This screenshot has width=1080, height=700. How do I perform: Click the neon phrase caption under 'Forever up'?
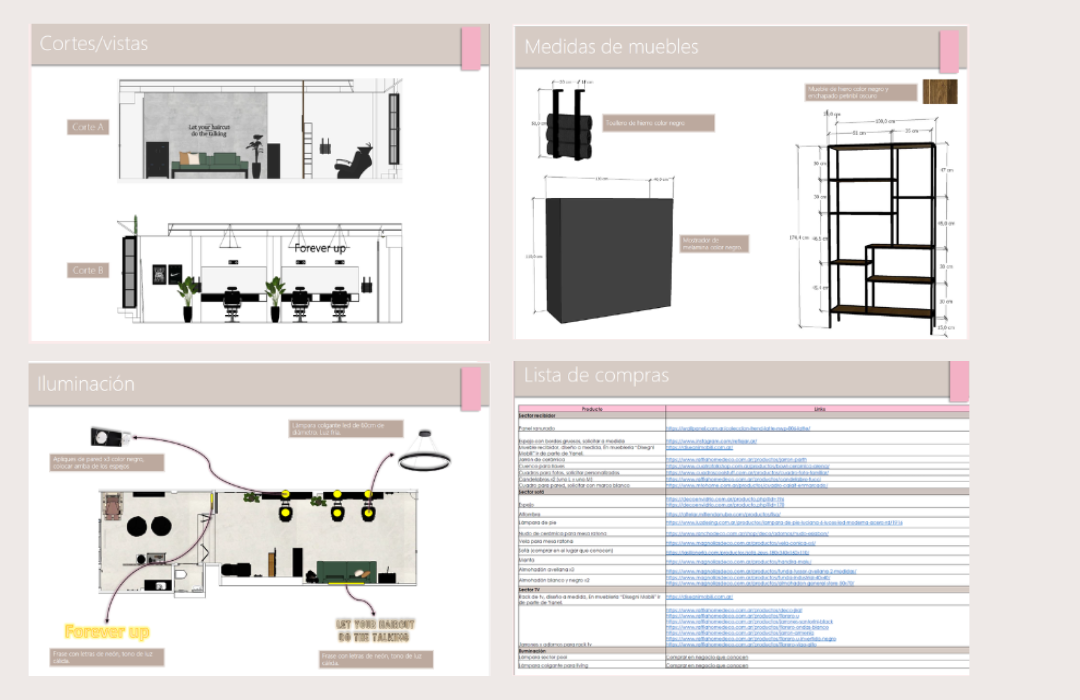[x=107, y=657]
